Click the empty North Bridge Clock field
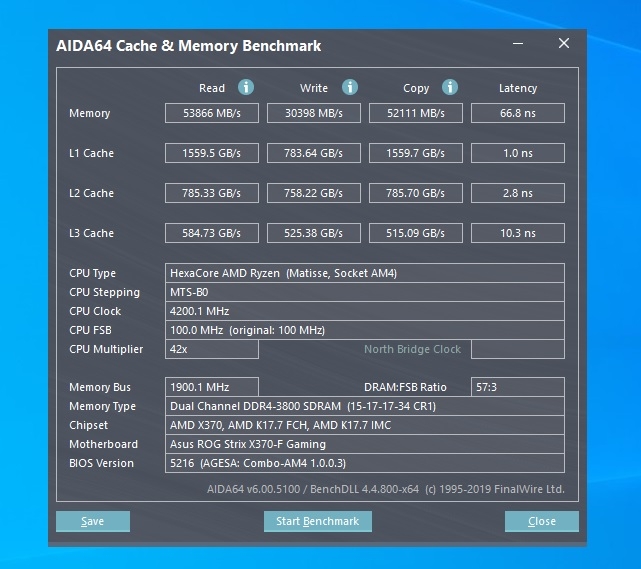 [518, 349]
